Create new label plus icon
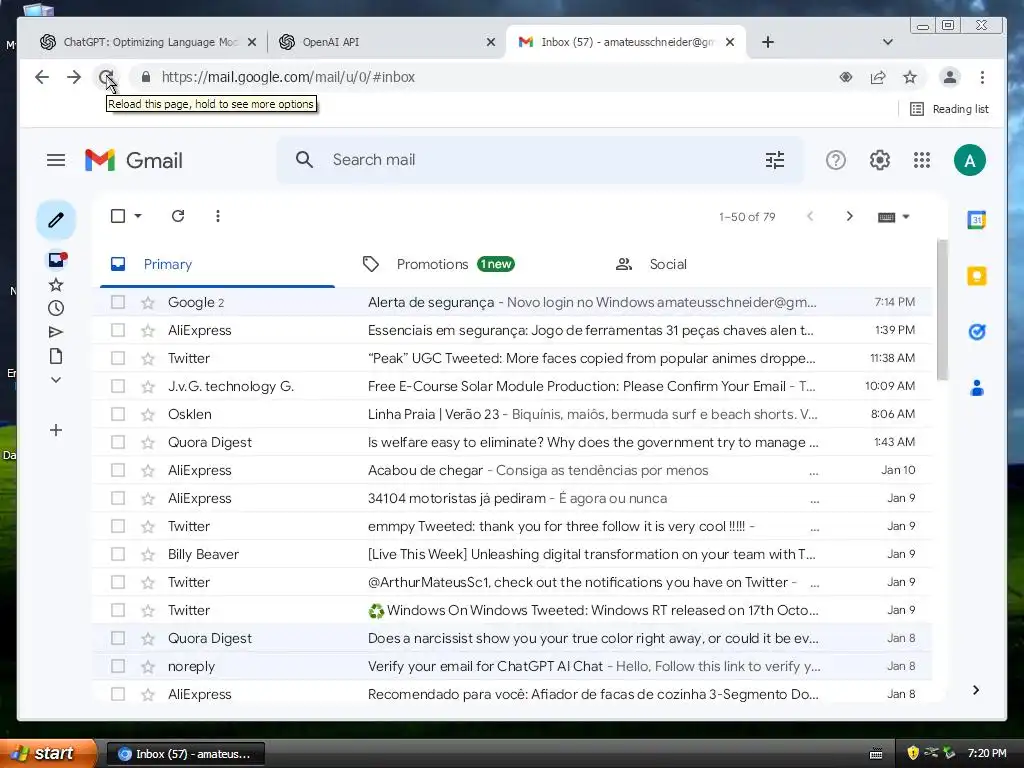 pyautogui.click(x=56, y=430)
